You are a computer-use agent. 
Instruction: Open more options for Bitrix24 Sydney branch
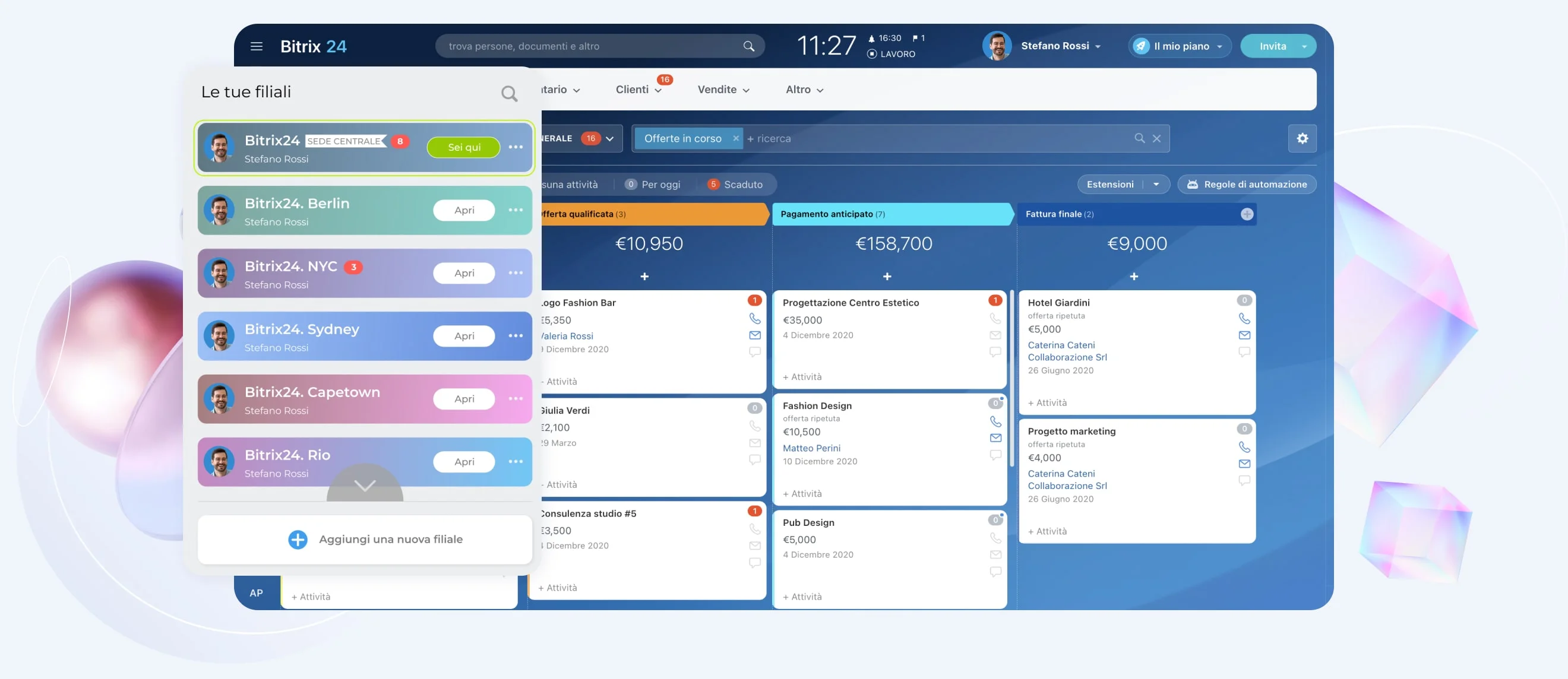pyautogui.click(x=516, y=336)
